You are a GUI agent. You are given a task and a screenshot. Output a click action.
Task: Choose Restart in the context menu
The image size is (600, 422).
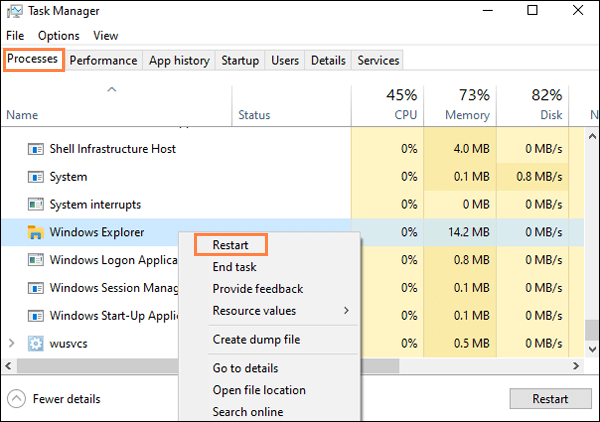[x=230, y=245]
